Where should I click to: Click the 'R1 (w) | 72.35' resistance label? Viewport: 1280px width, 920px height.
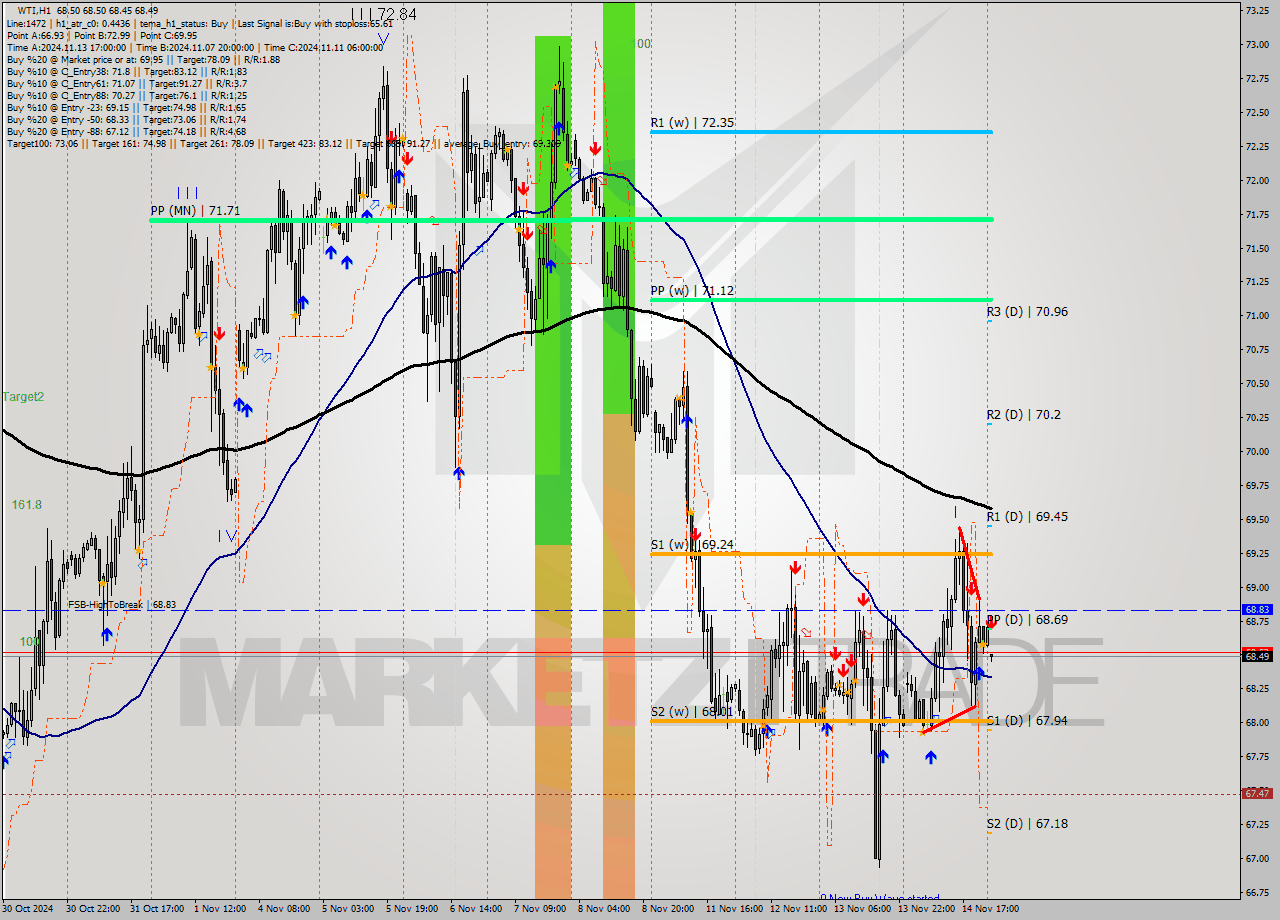pos(692,123)
